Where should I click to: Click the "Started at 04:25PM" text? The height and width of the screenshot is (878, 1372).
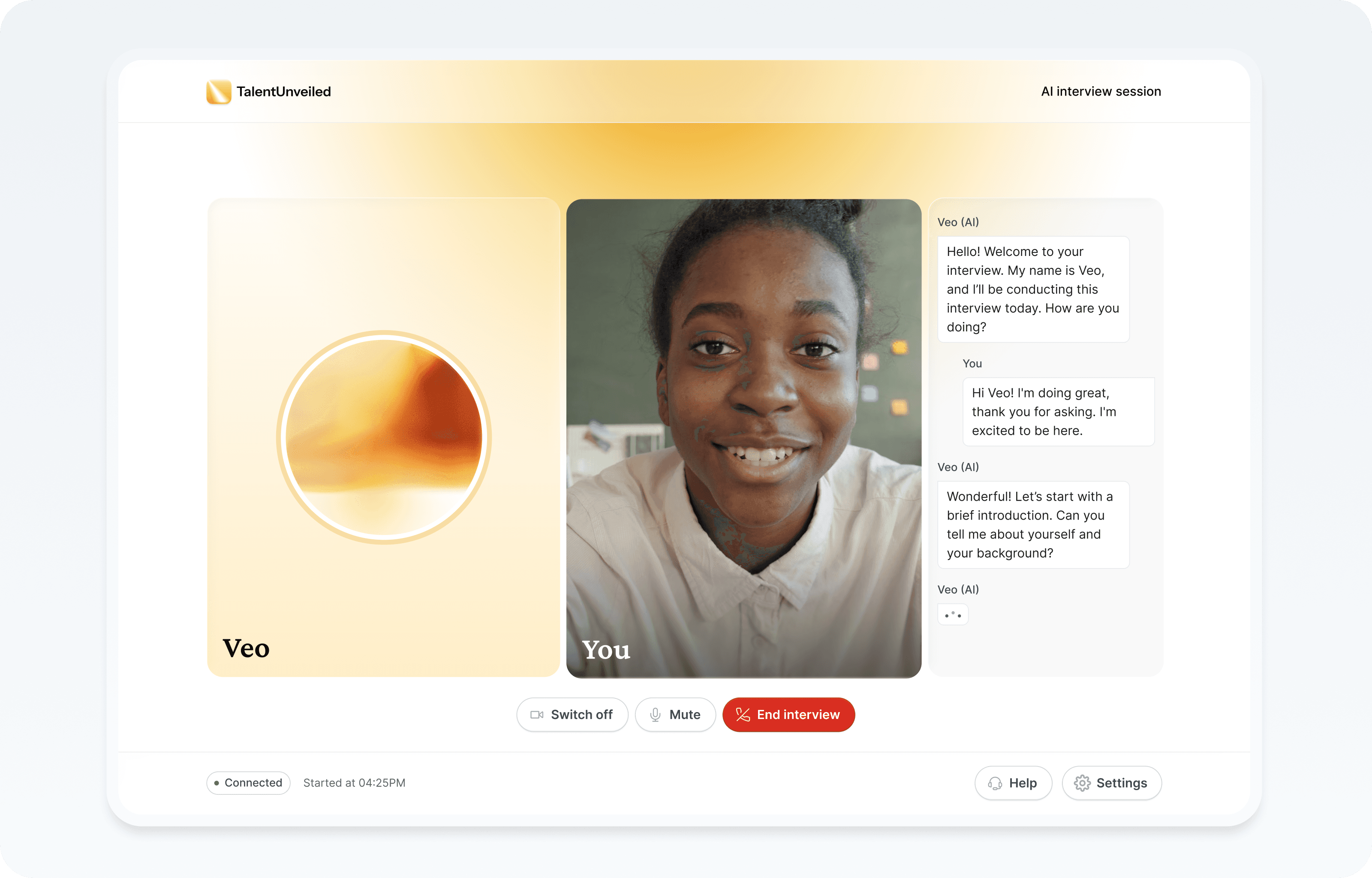point(354,783)
